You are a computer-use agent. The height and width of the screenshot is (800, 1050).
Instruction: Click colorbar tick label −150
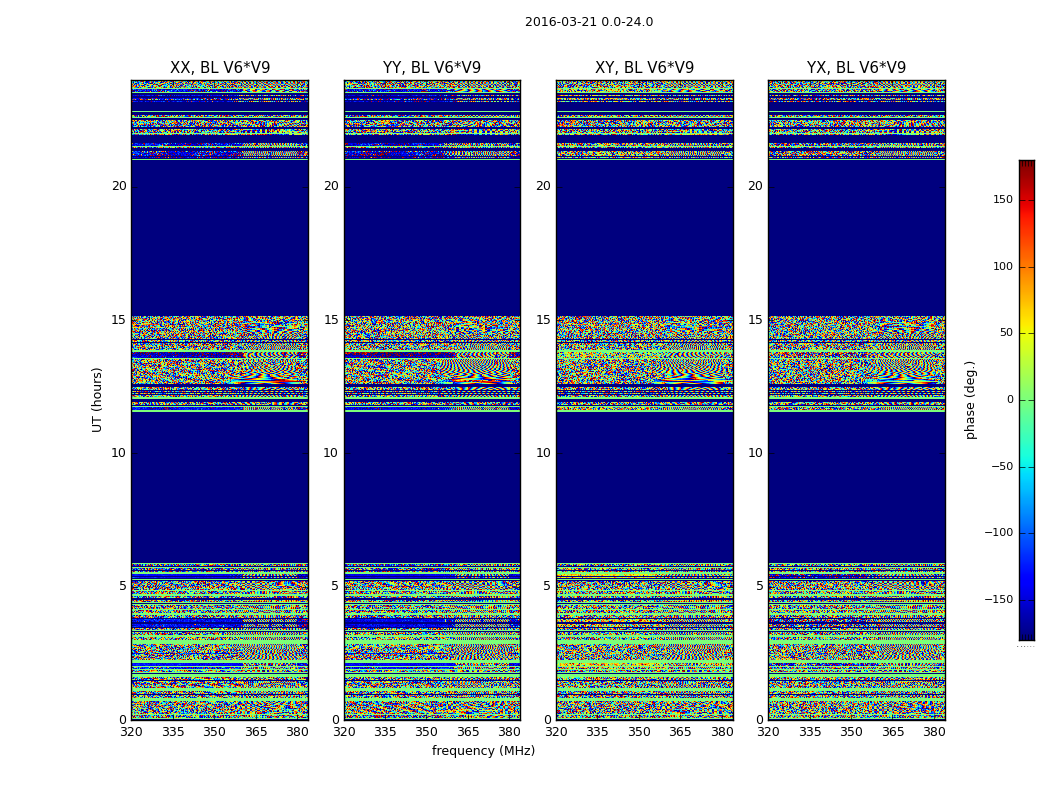999,599
